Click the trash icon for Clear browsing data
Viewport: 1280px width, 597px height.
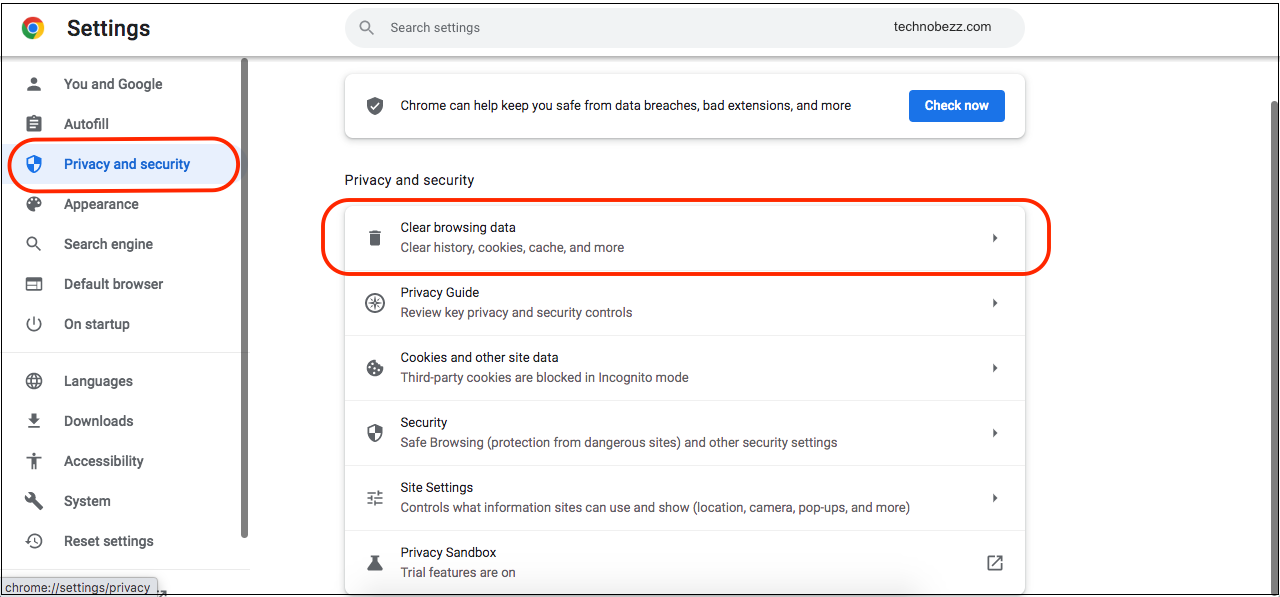(375, 238)
